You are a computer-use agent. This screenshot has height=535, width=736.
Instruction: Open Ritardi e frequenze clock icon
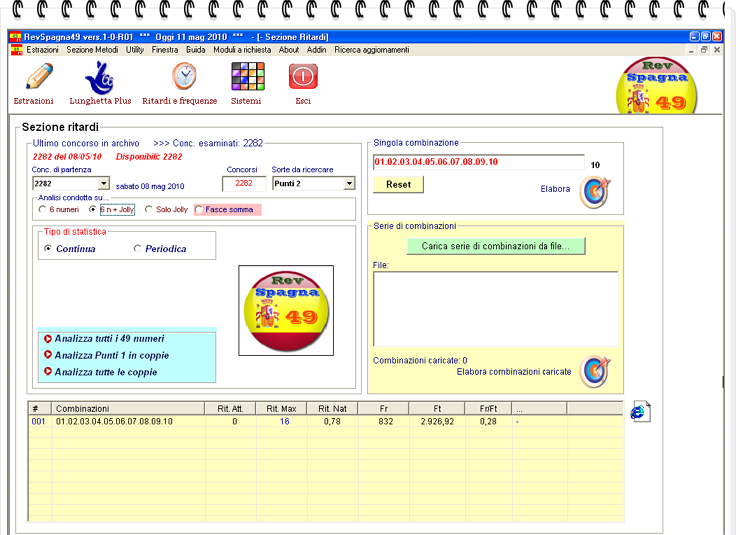(x=184, y=76)
